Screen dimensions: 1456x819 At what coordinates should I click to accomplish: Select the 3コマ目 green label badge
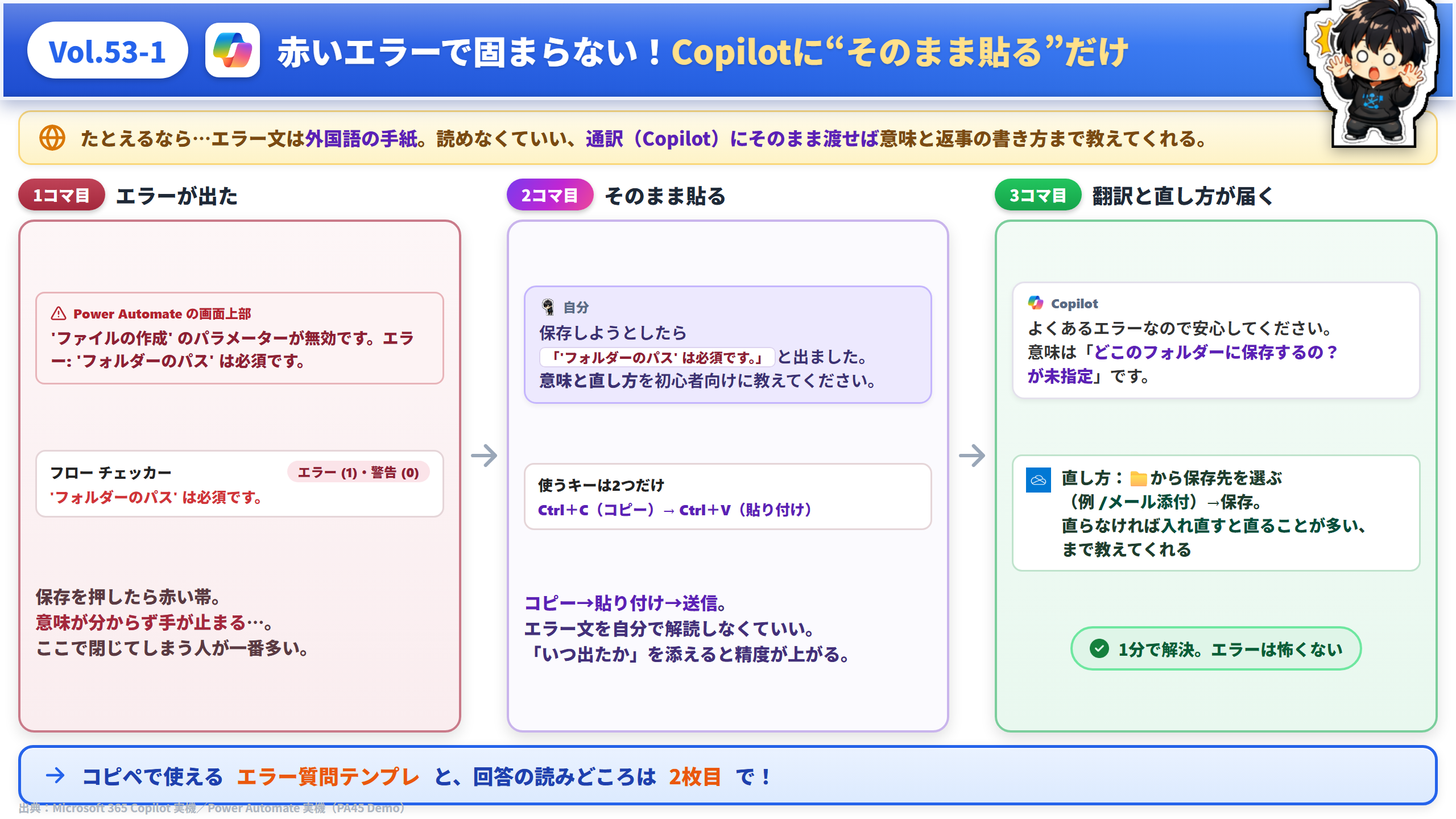tap(1037, 195)
